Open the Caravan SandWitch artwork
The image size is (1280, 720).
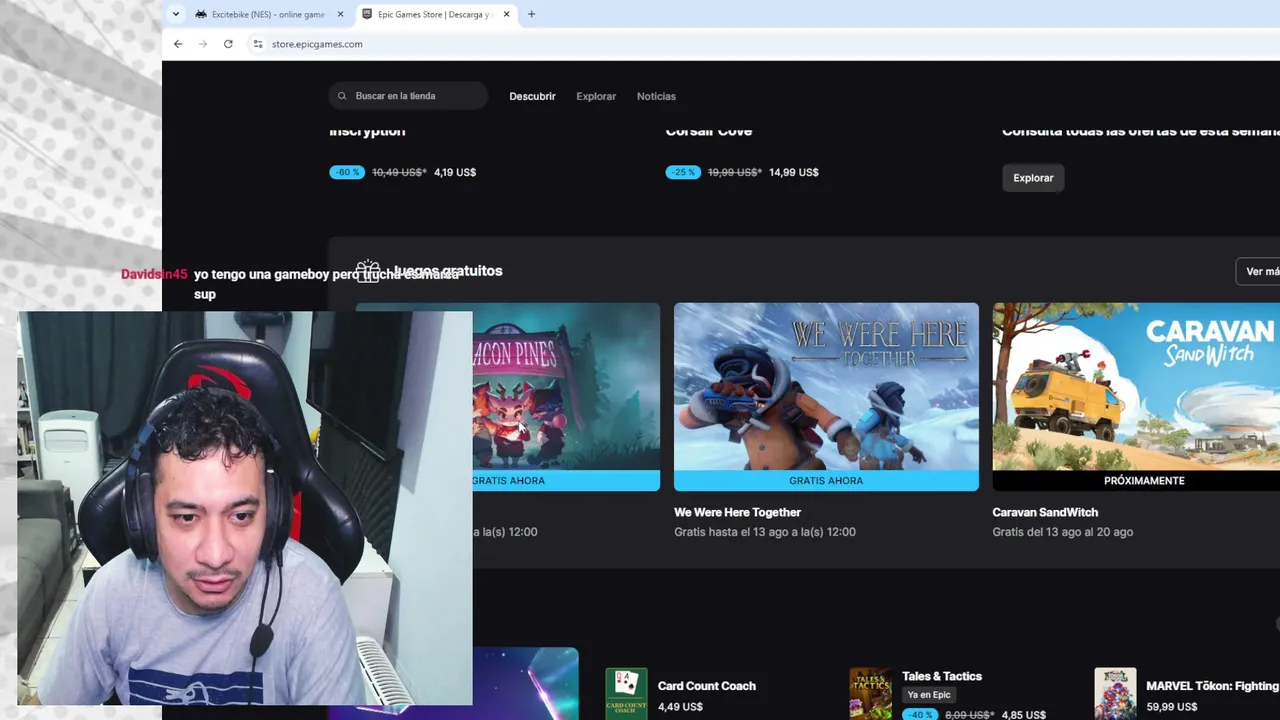[1136, 386]
